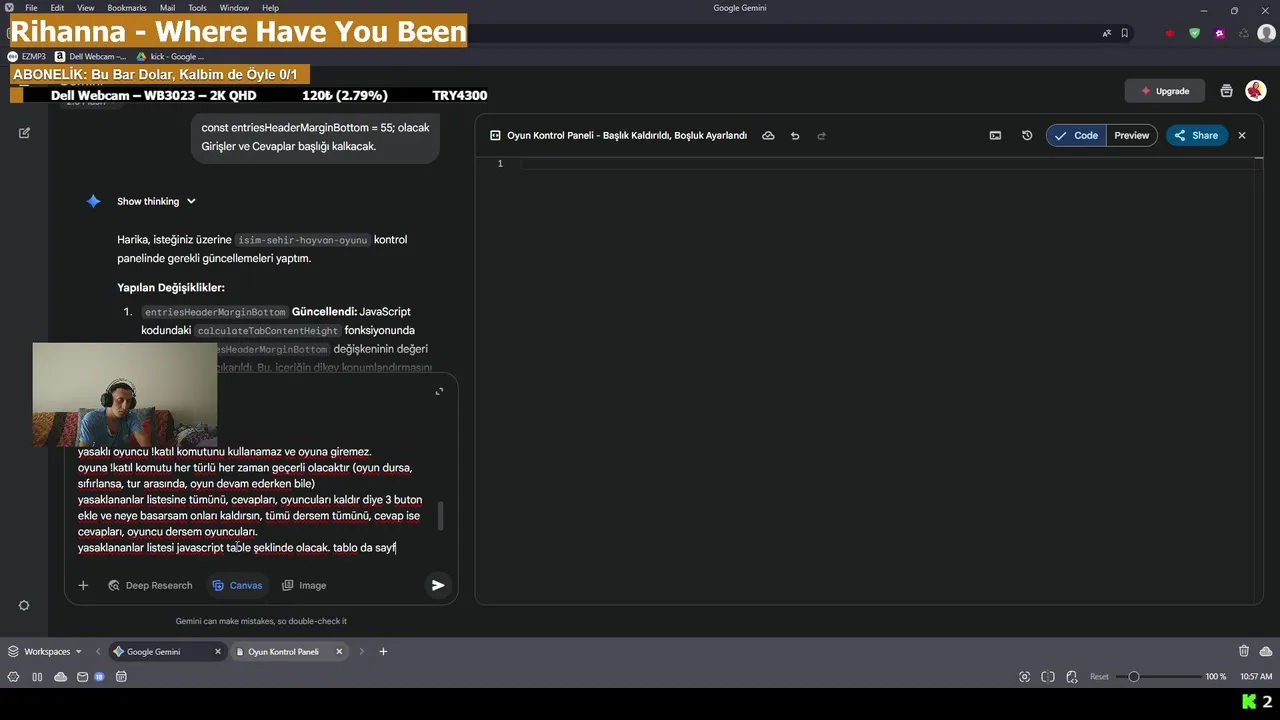Open the purple extension icon

click(x=1219, y=33)
